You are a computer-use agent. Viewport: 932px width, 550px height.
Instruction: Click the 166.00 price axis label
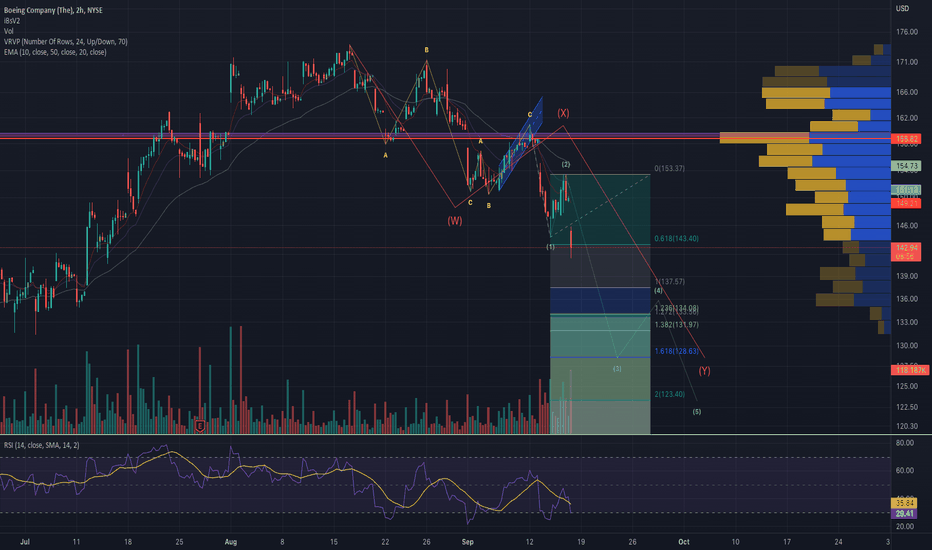(906, 92)
